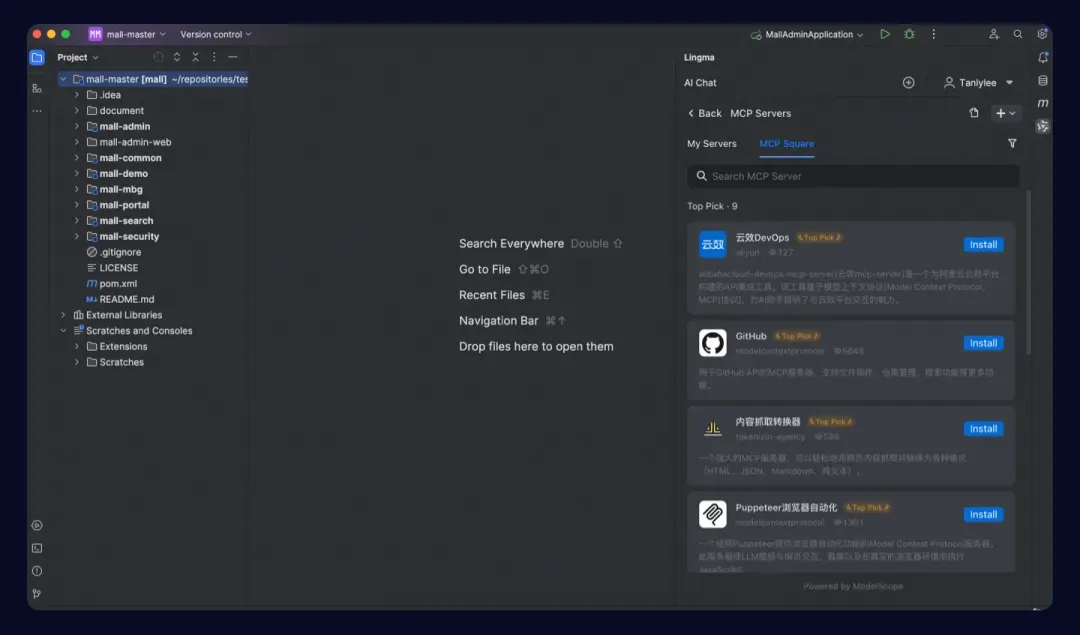Collapse all in the Project panel toolbar
This screenshot has width=1080, height=635.
click(196, 57)
